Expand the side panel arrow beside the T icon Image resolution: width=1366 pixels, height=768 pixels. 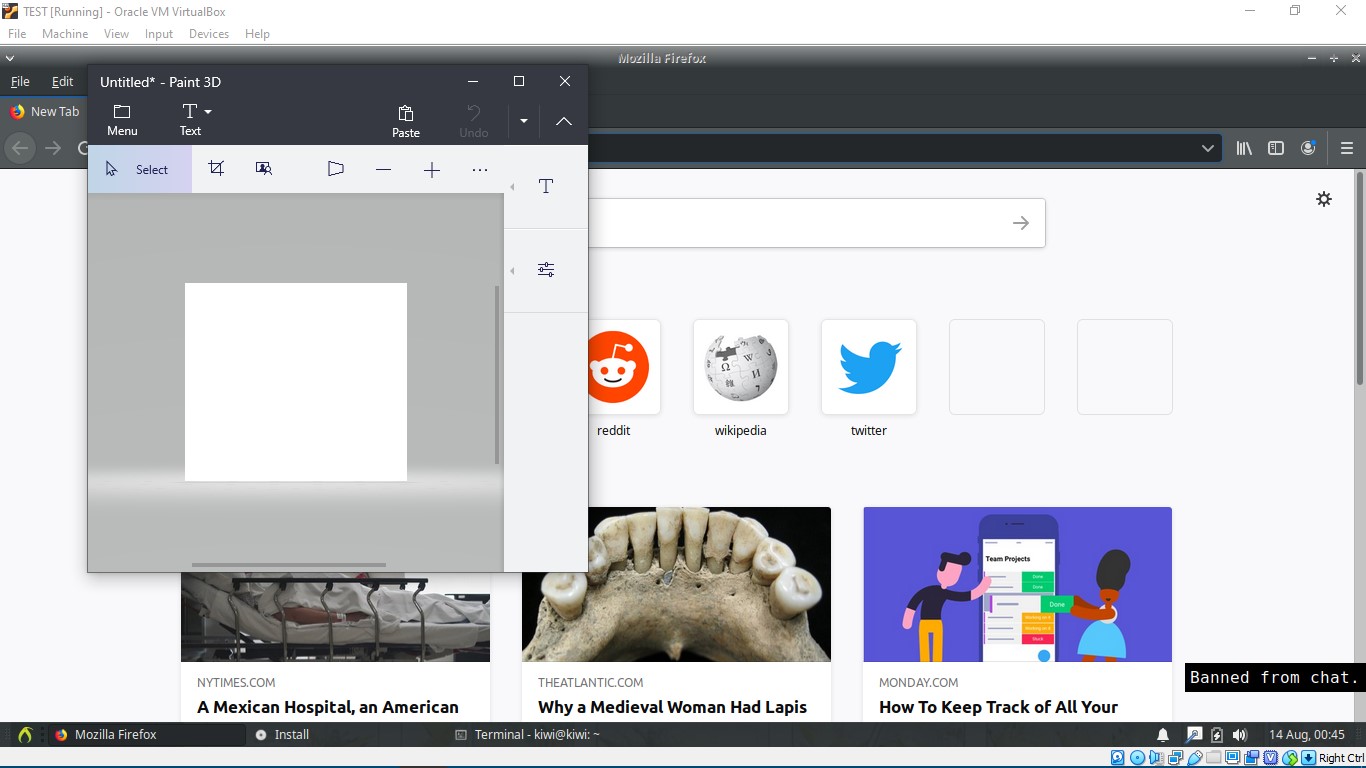(x=513, y=187)
